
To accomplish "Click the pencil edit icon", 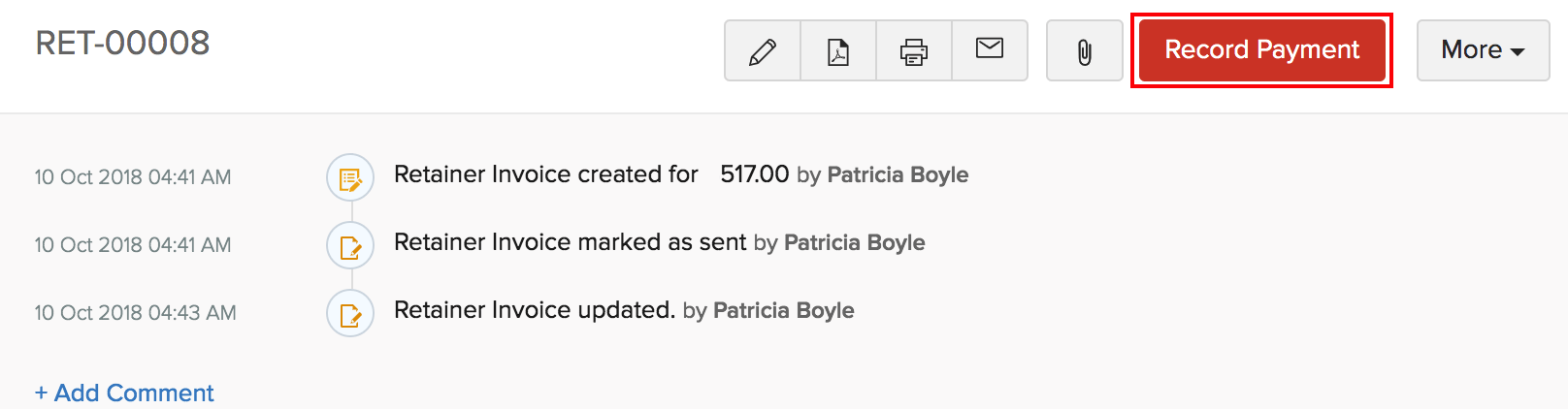I will [763, 50].
